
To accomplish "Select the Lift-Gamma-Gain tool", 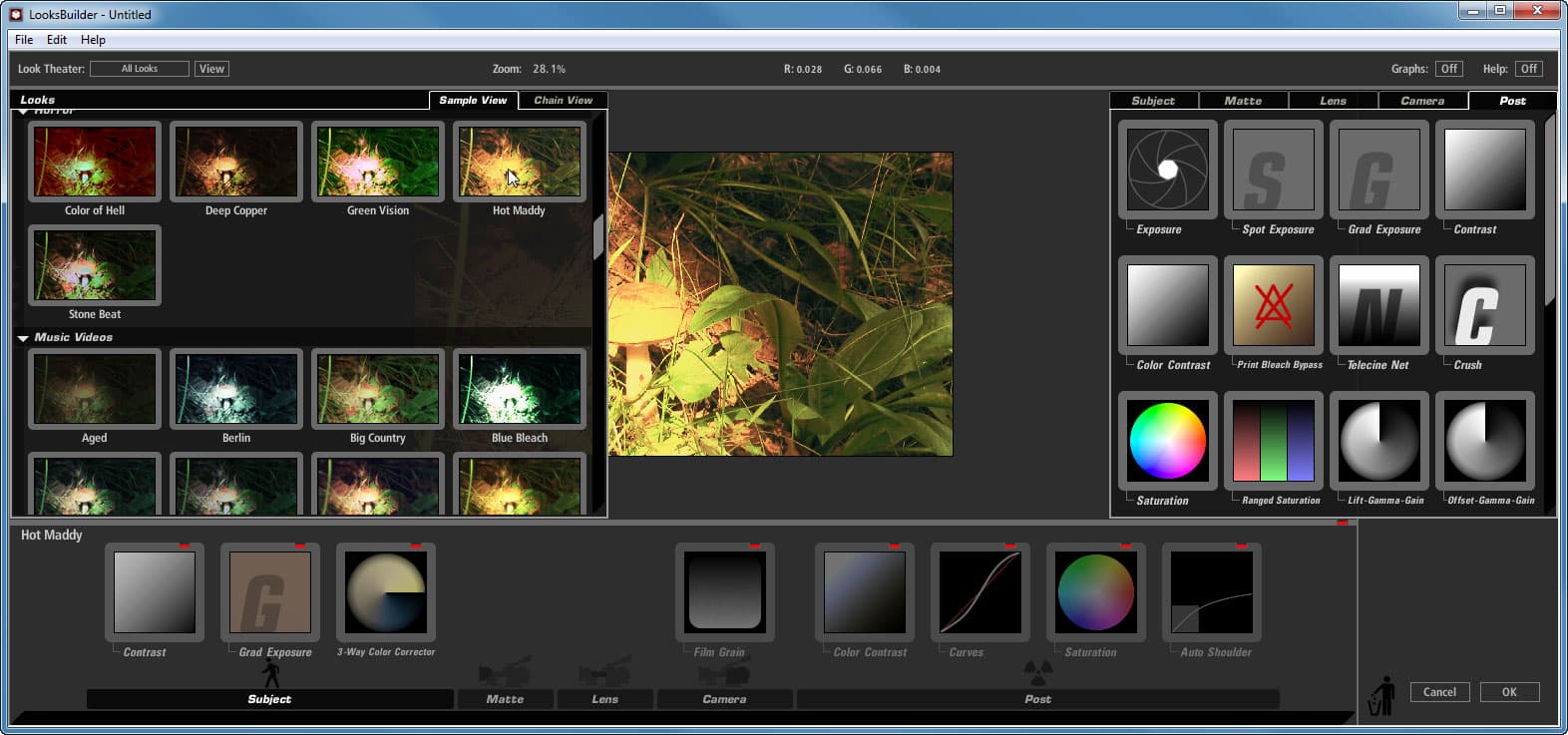I will (x=1378, y=441).
